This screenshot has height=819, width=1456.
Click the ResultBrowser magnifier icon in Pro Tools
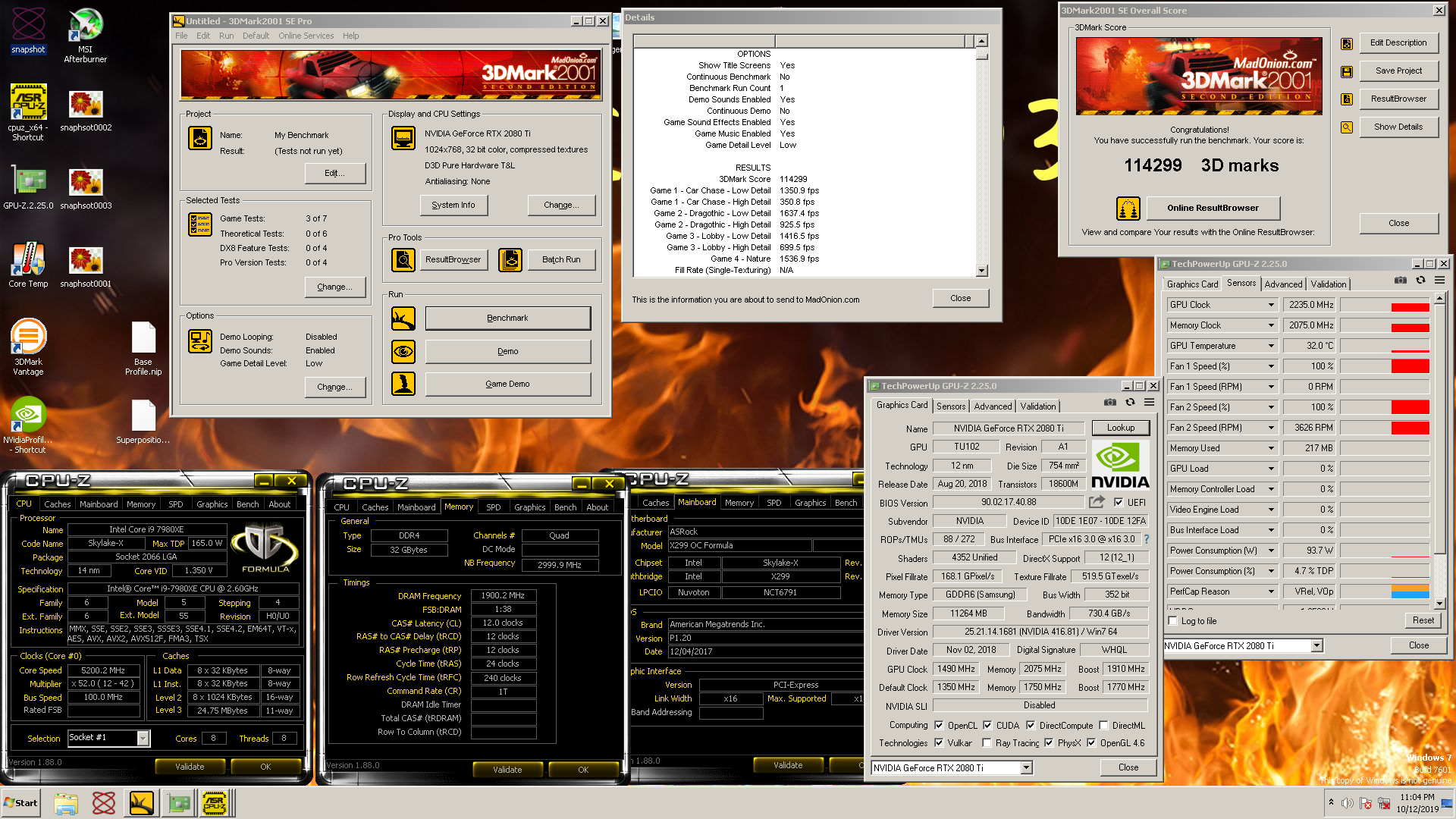click(403, 259)
